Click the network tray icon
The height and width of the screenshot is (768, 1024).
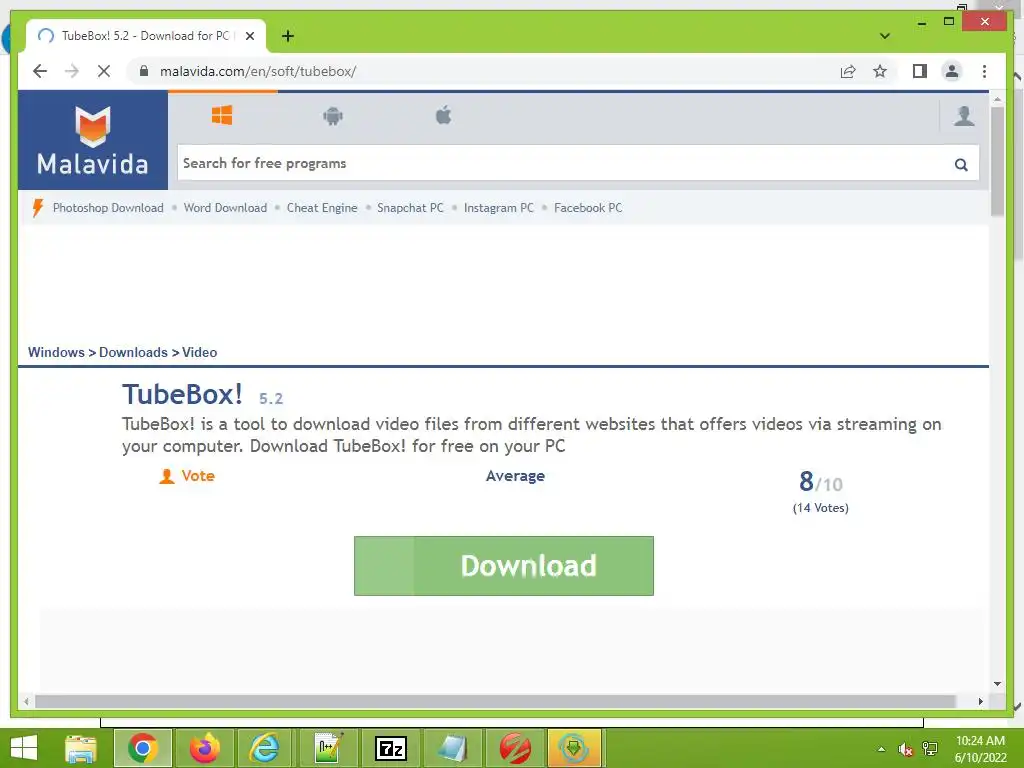click(930, 749)
